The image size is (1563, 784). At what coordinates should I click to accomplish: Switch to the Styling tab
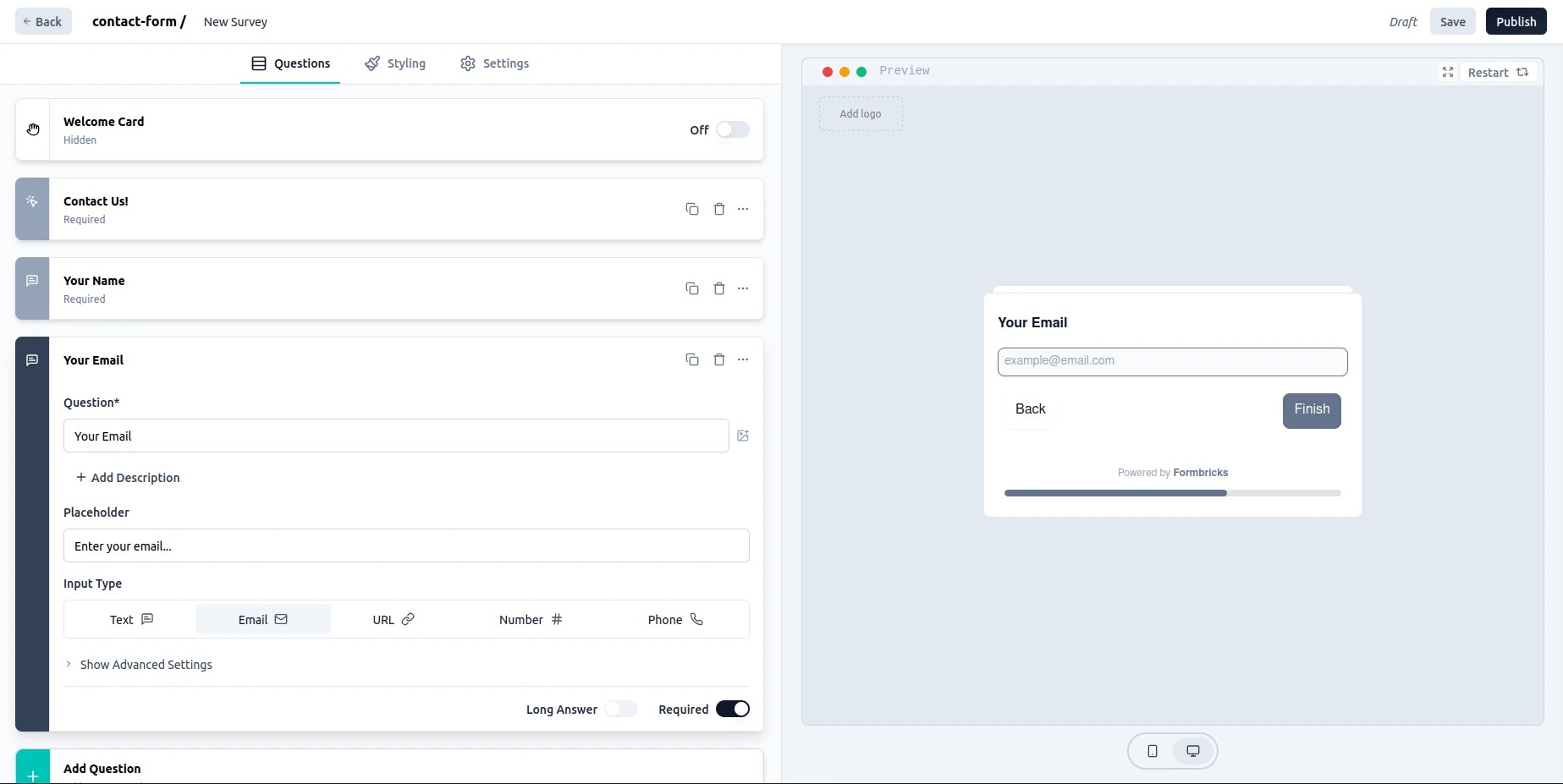pyautogui.click(x=395, y=63)
